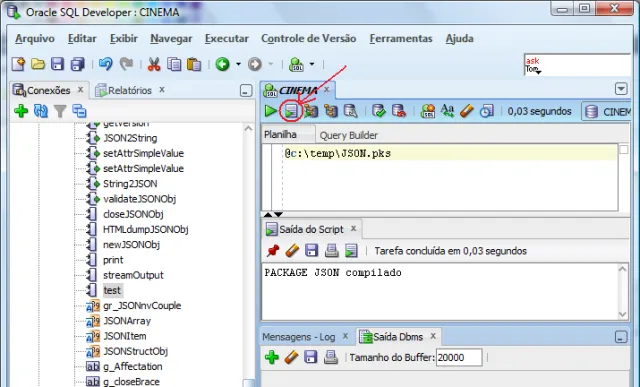The image size is (640, 387).
Task: Select the JSON2String tree node
Action: [130, 138]
